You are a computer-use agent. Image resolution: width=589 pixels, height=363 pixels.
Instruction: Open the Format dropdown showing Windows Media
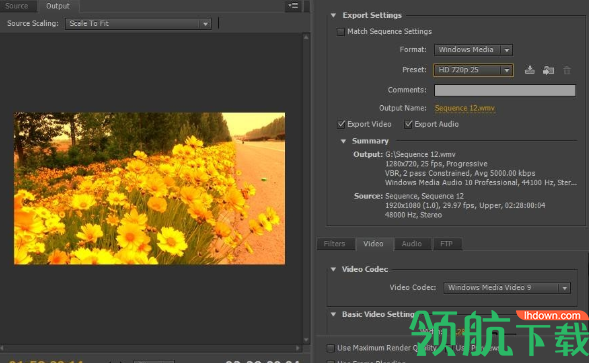[473, 50]
